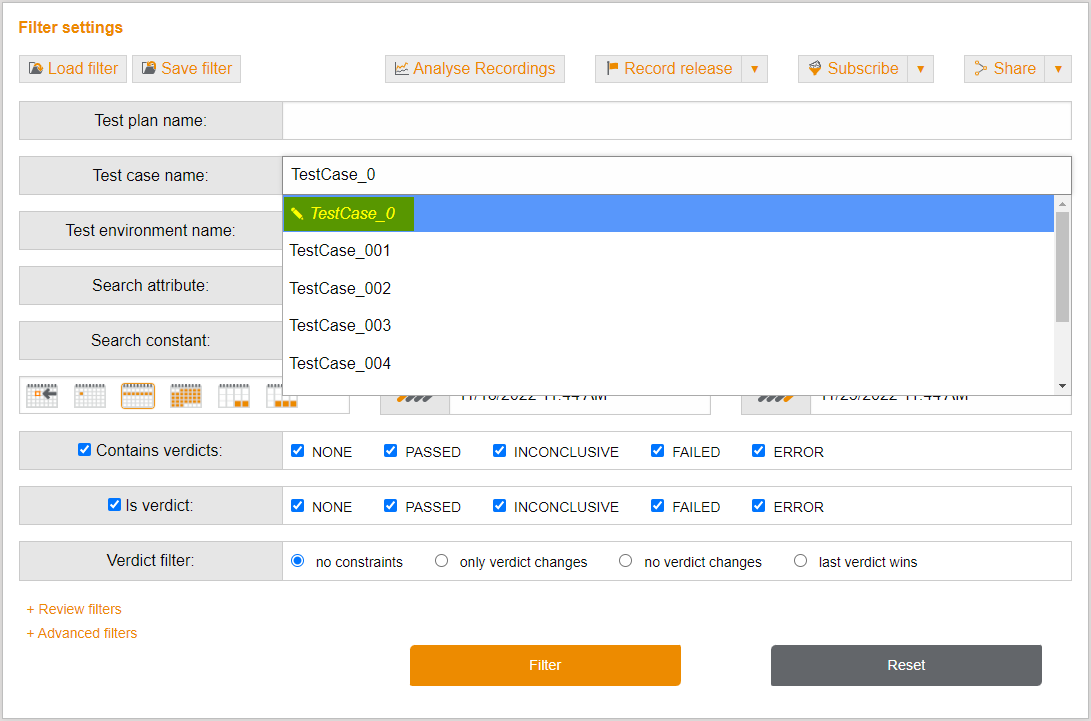
Task: Click the highlighted one-week calendar icon
Action: click(138, 396)
